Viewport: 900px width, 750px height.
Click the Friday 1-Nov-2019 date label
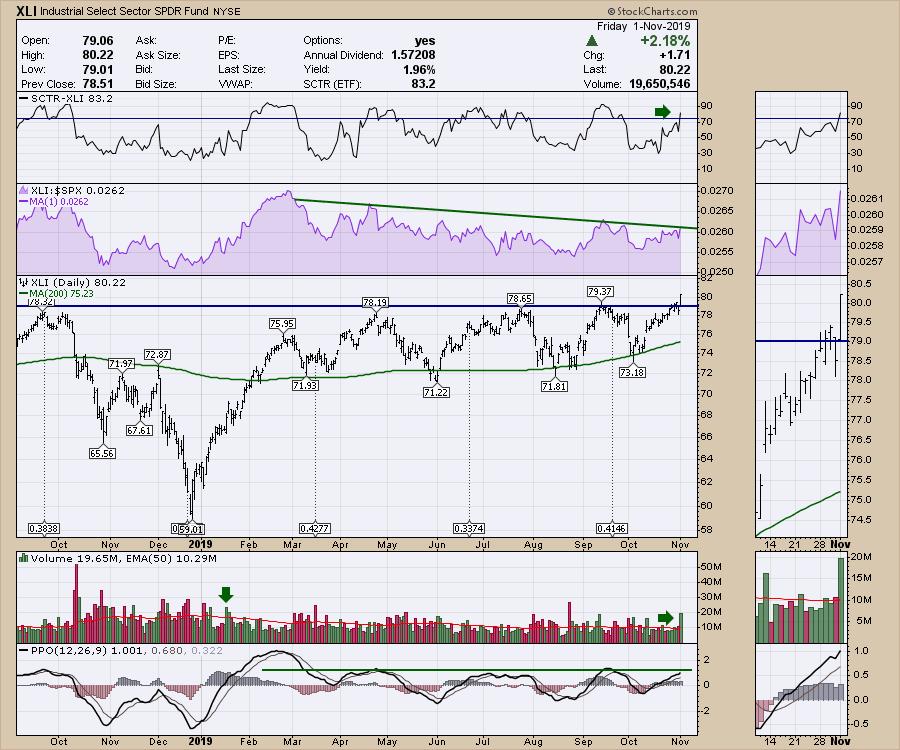(x=643, y=26)
